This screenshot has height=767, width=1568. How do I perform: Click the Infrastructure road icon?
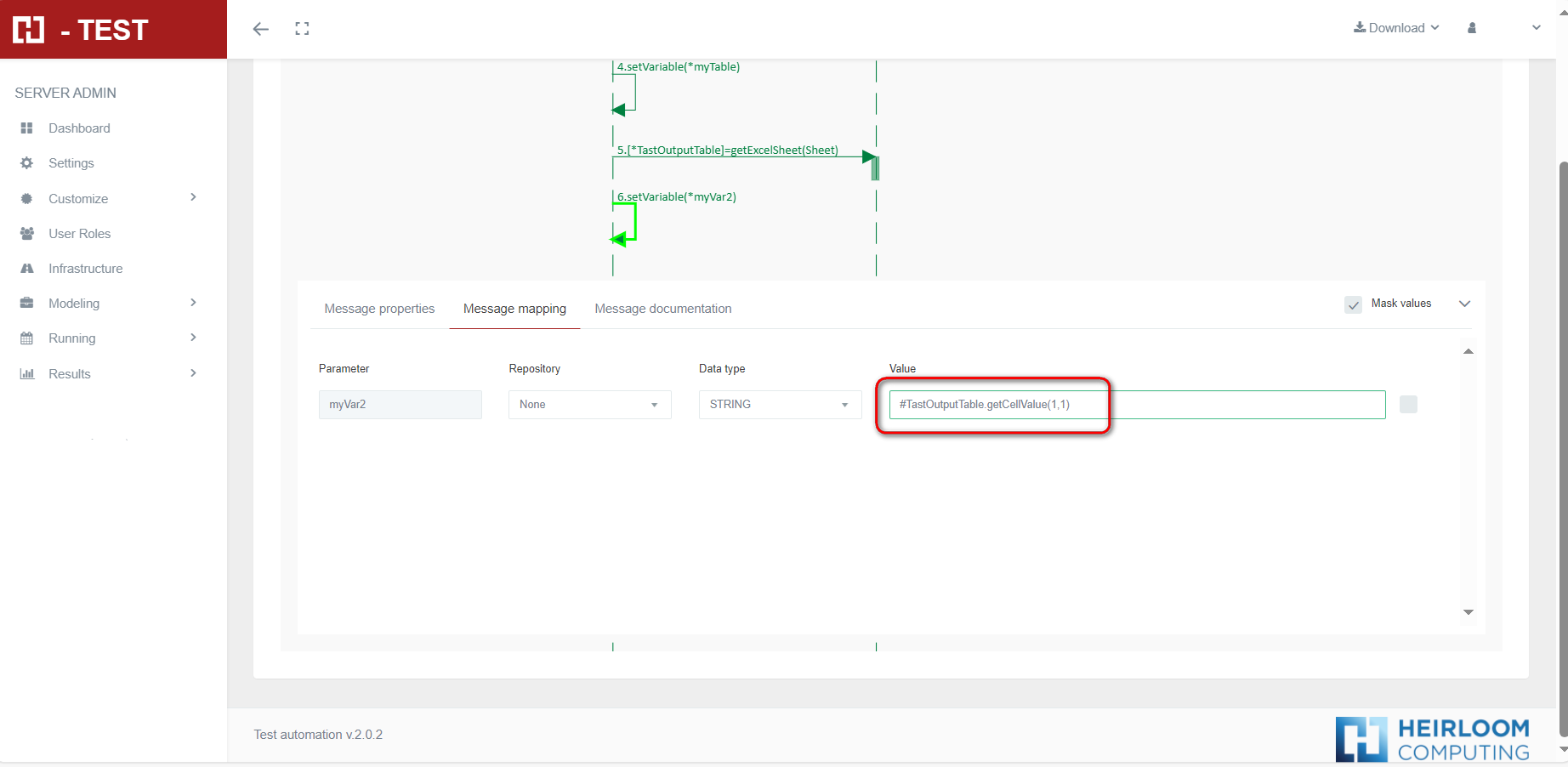27,269
